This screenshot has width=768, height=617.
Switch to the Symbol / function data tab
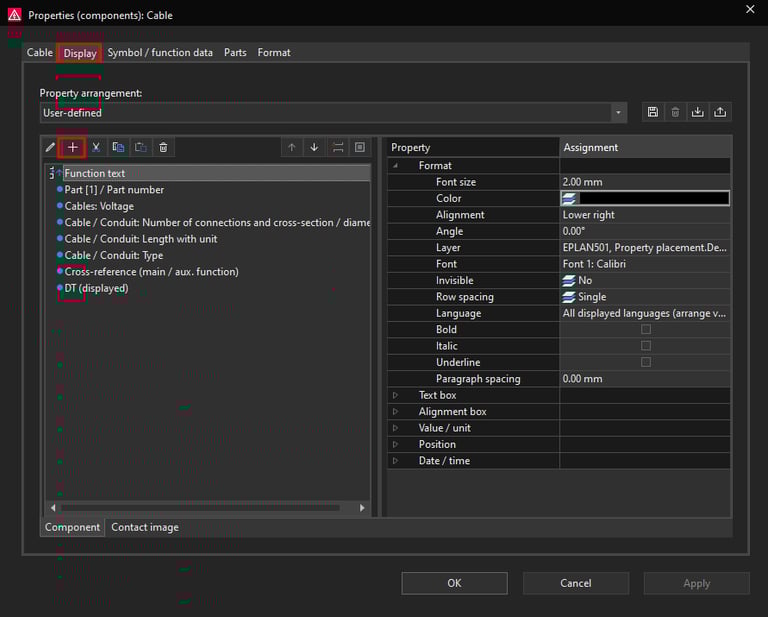[x=160, y=53]
